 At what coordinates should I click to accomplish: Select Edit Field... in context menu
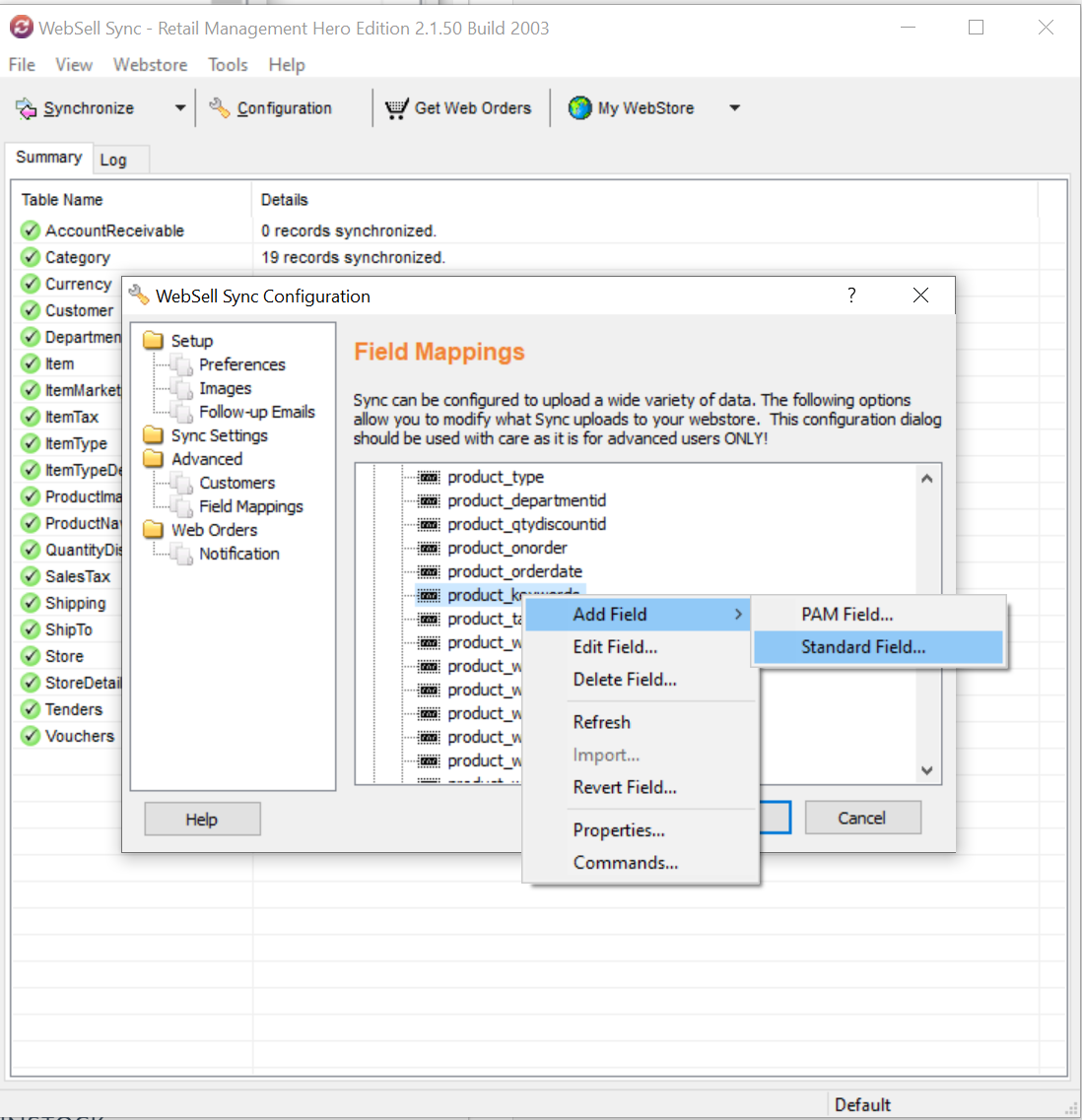coord(642,647)
